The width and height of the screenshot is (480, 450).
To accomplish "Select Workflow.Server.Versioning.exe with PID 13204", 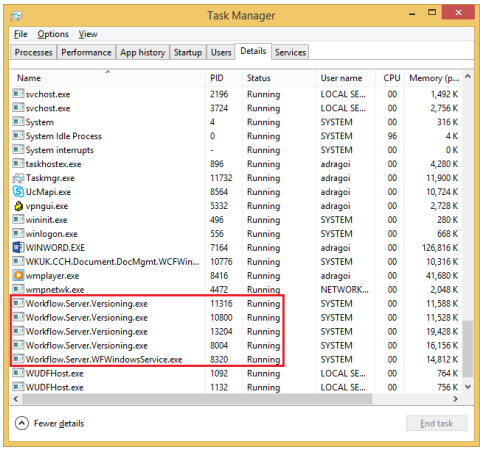I will [236, 331].
